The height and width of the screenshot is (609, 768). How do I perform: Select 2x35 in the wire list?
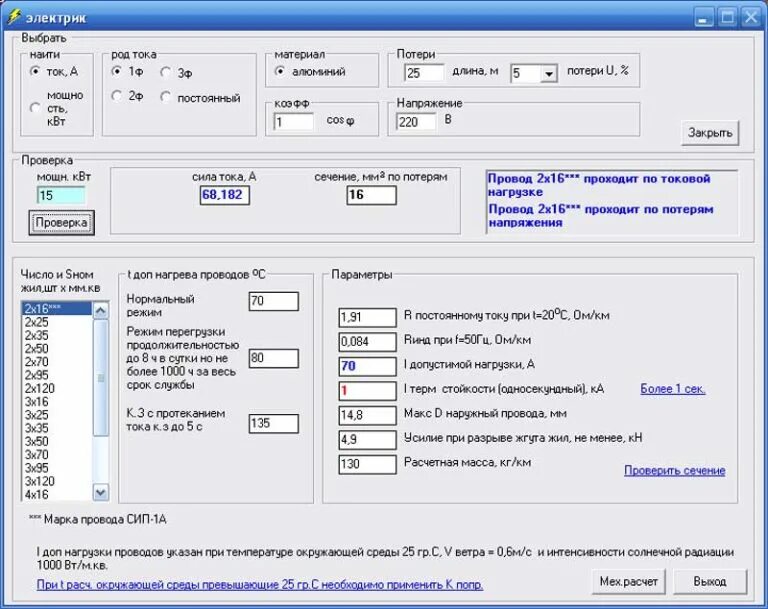tap(57, 335)
